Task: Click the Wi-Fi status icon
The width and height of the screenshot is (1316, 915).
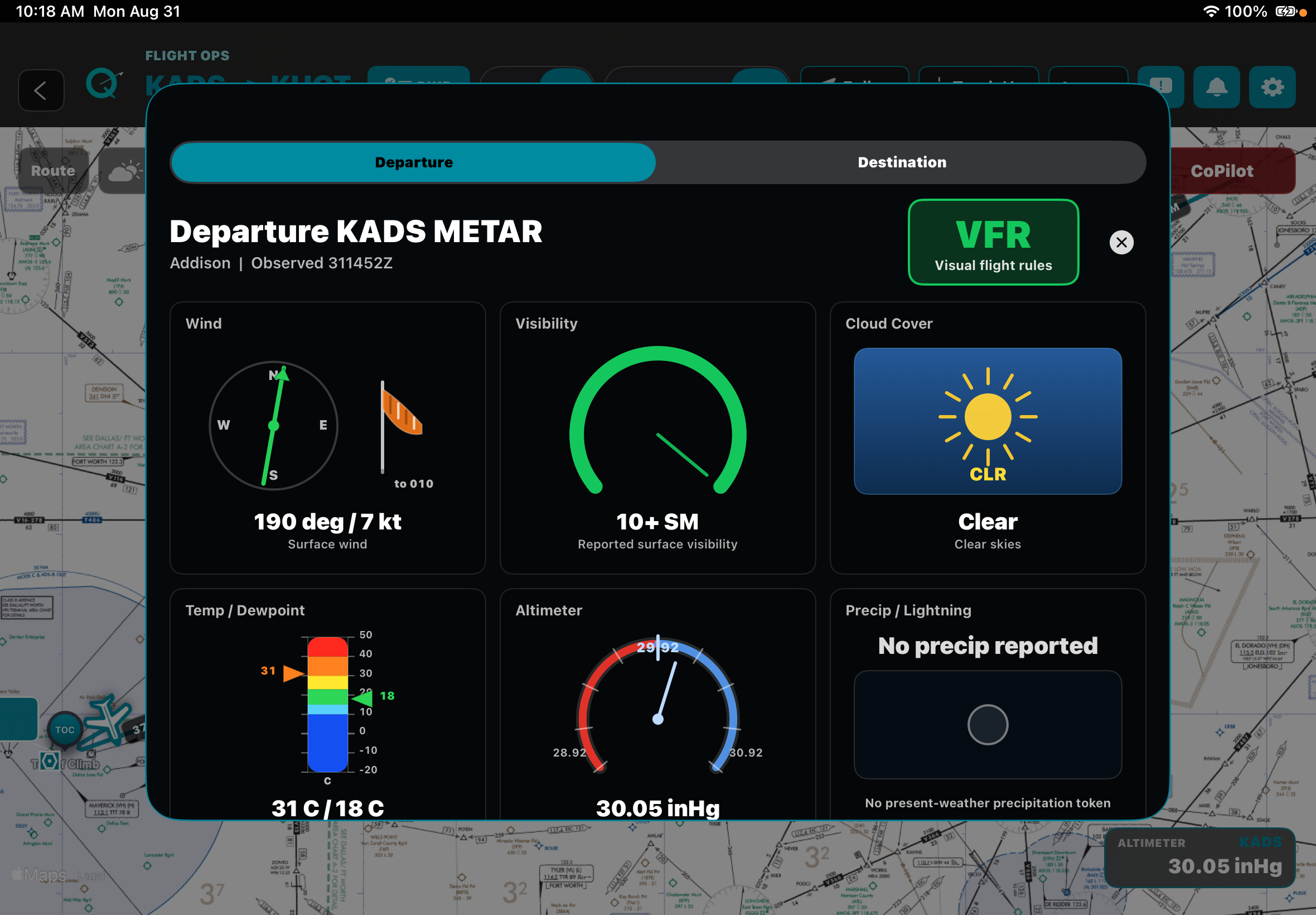Action: tap(1210, 12)
